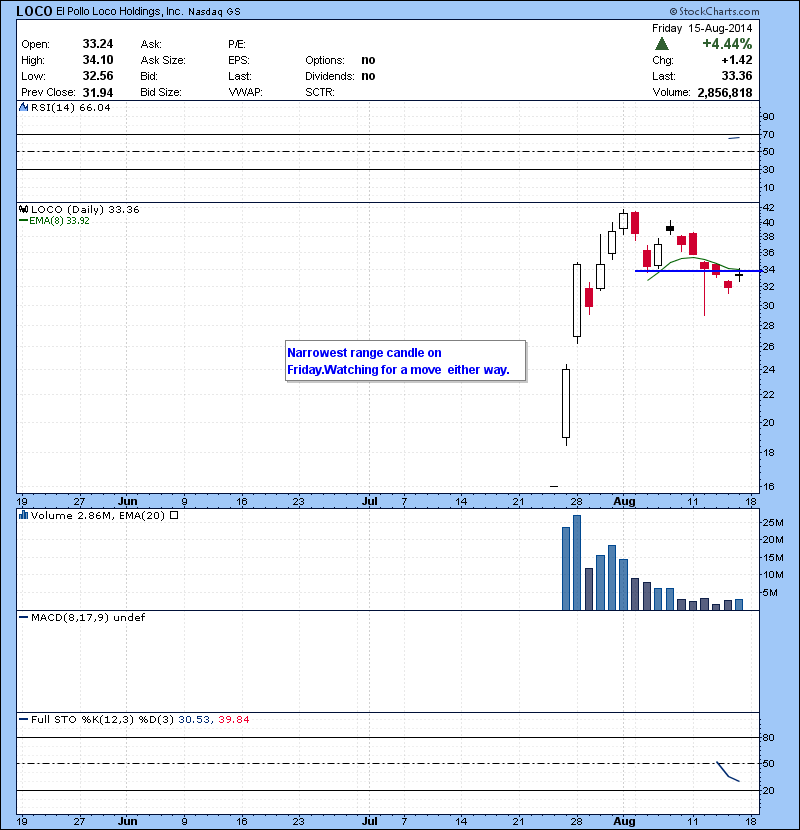
Task: Click the Open value 33.24
Action: pyautogui.click(x=98, y=44)
